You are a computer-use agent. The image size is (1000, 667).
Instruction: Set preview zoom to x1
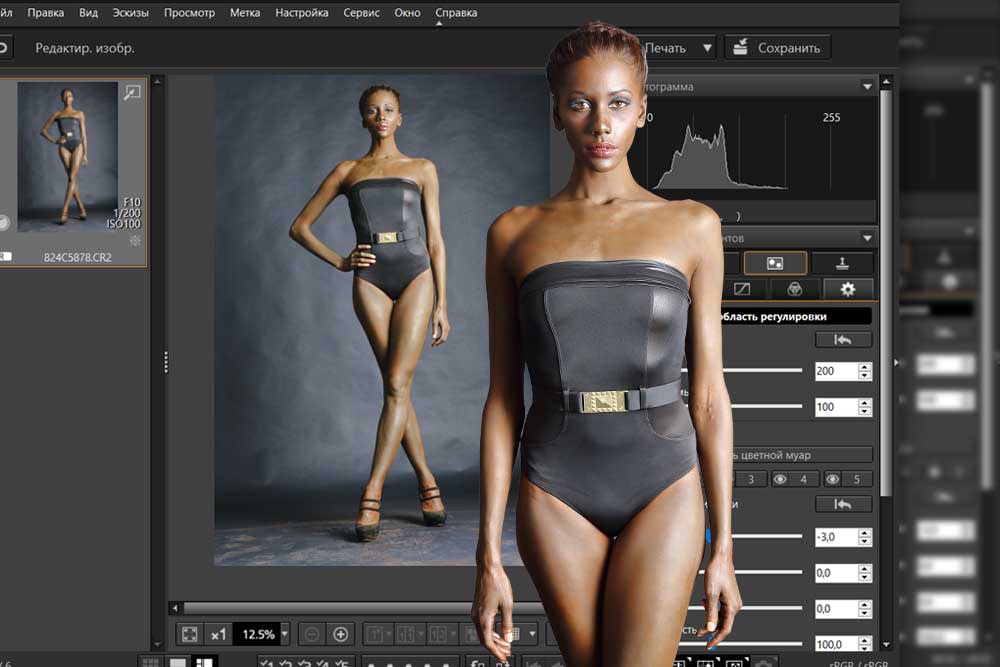point(219,634)
